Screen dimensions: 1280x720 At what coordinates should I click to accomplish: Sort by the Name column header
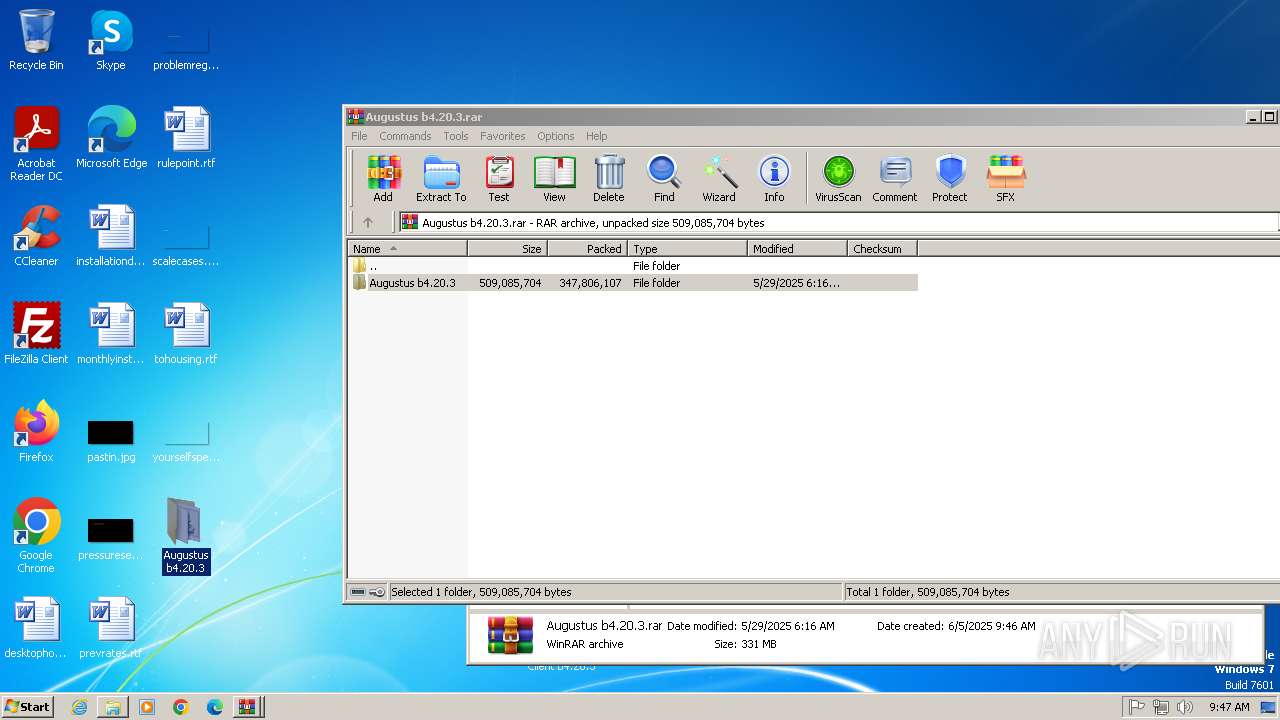(407, 249)
